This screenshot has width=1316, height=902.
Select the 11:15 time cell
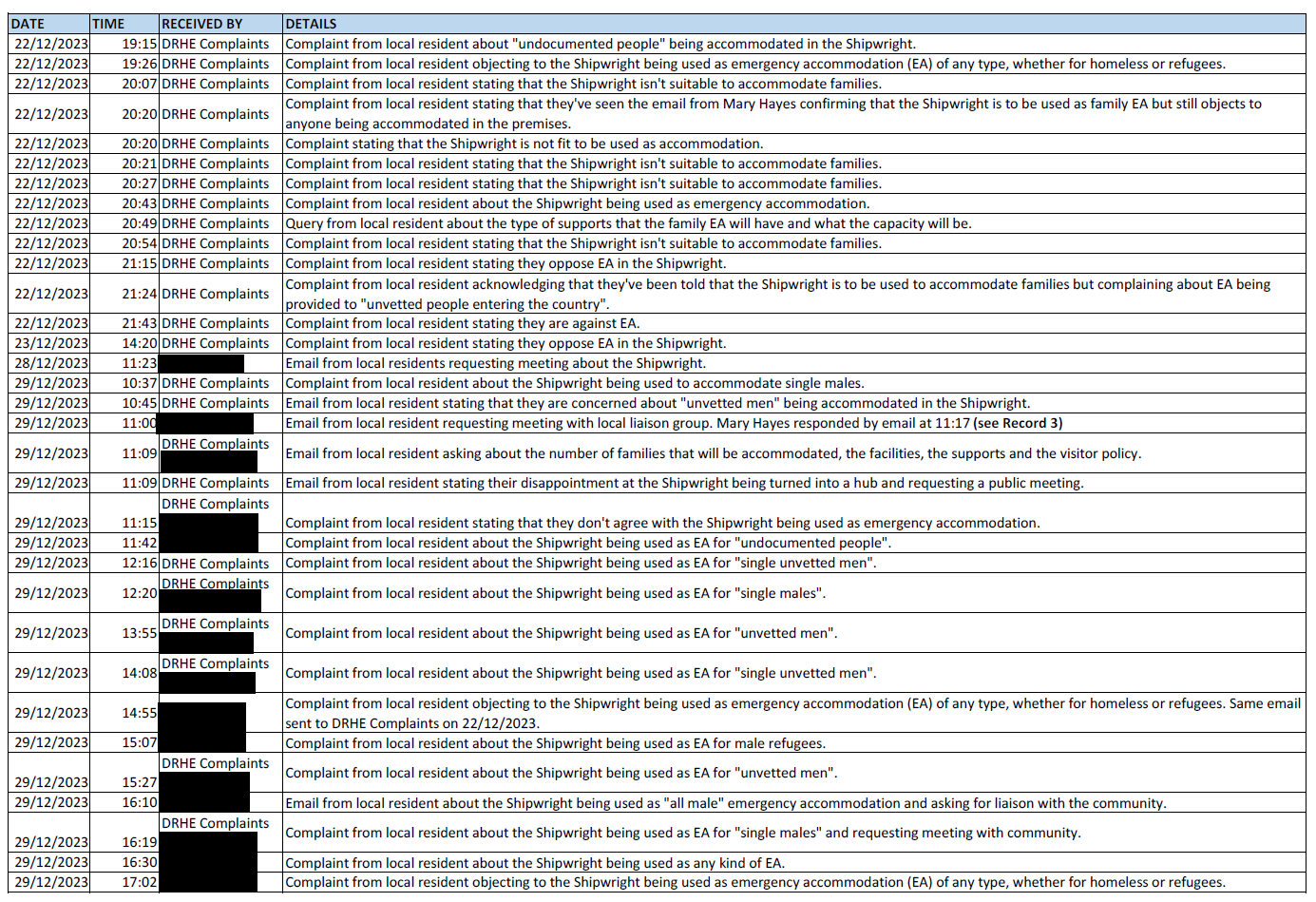point(124,513)
